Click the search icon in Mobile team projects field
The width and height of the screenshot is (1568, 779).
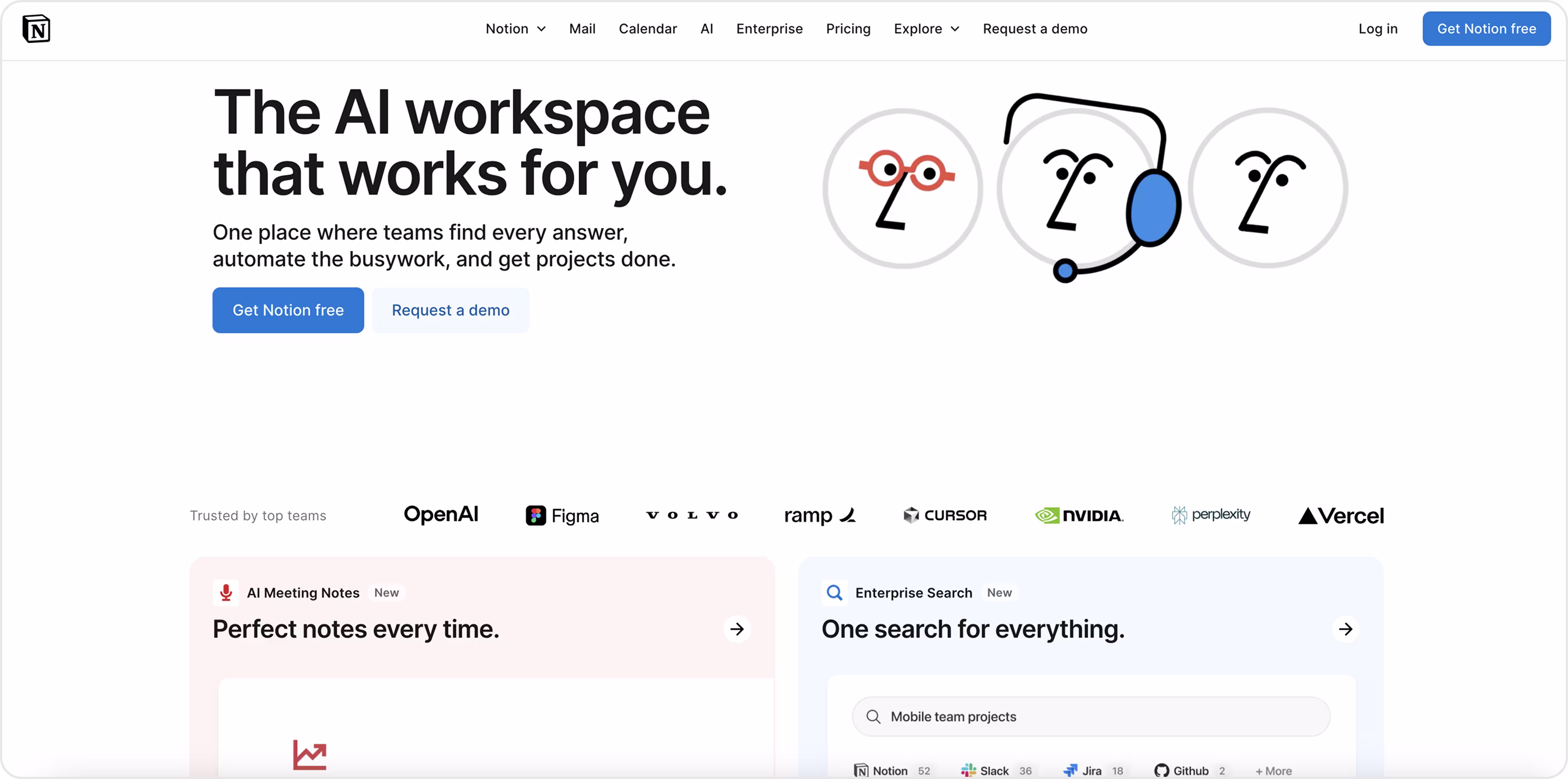pos(873,717)
